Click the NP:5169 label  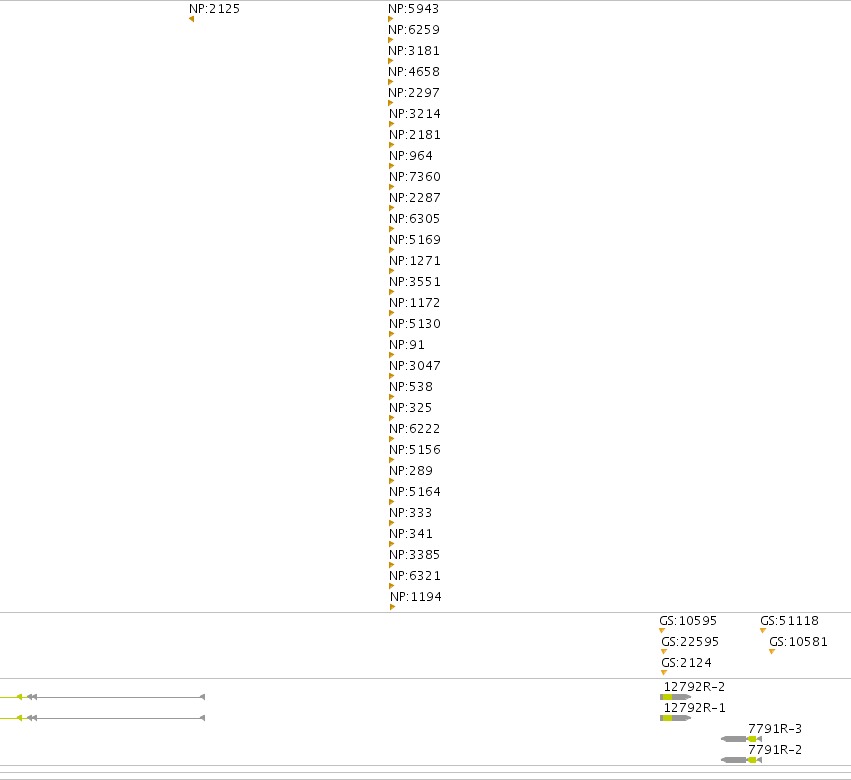[415, 240]
